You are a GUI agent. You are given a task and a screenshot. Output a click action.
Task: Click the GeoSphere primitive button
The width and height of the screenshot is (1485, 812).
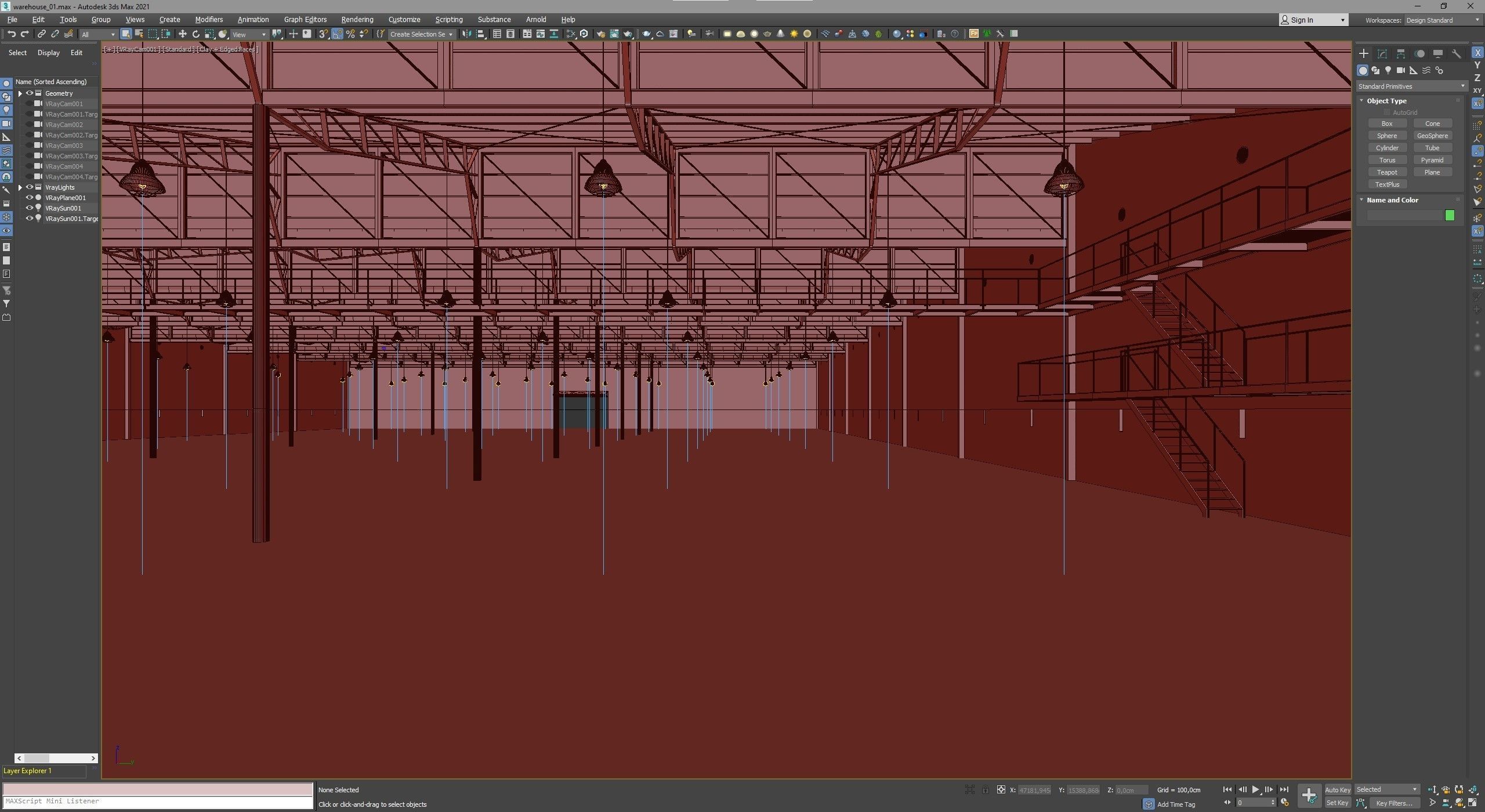click(x=1432, y=136)
